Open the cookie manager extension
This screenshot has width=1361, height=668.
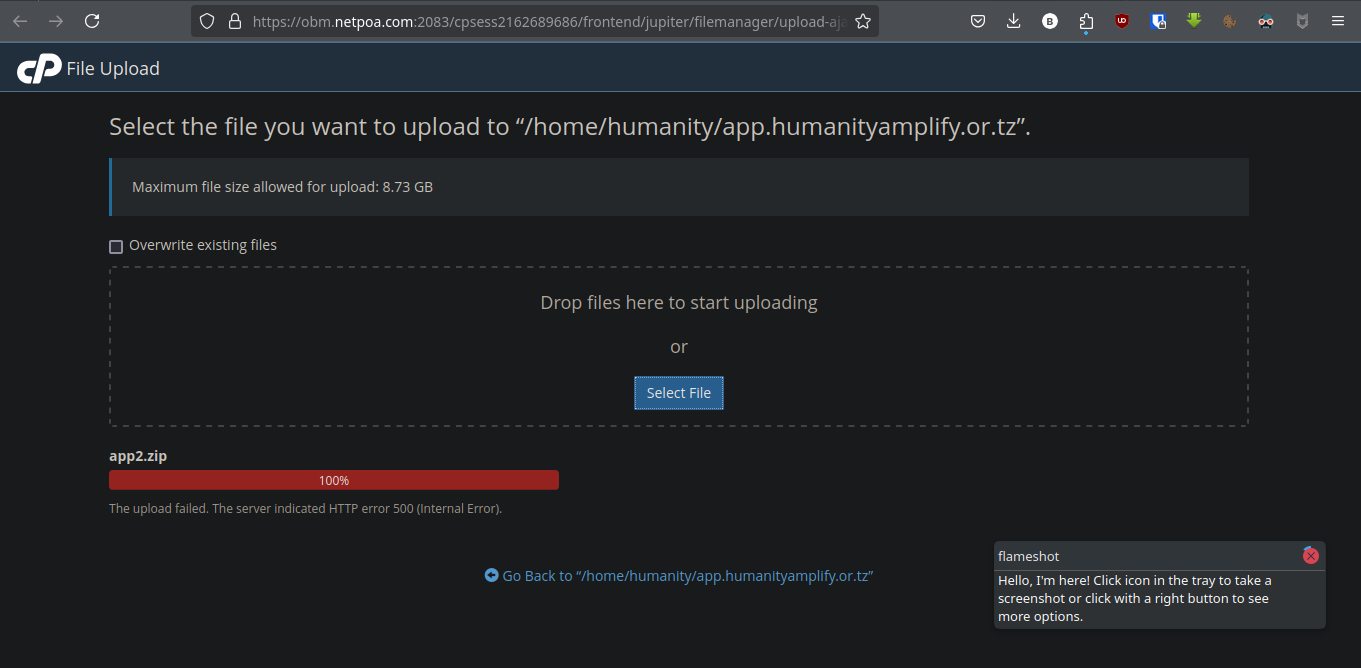[1229, 21]
